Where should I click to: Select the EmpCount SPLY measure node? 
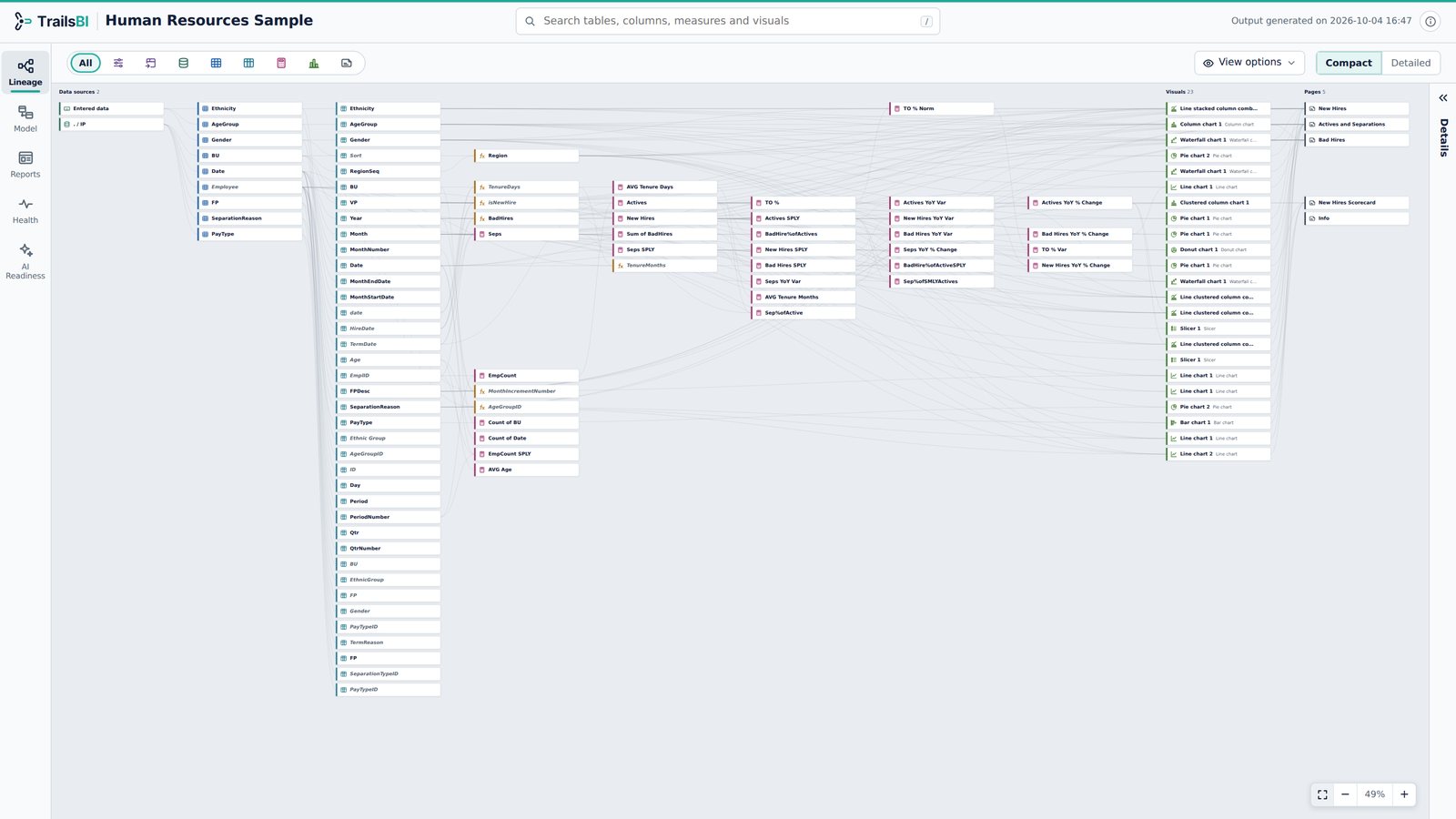527,454
